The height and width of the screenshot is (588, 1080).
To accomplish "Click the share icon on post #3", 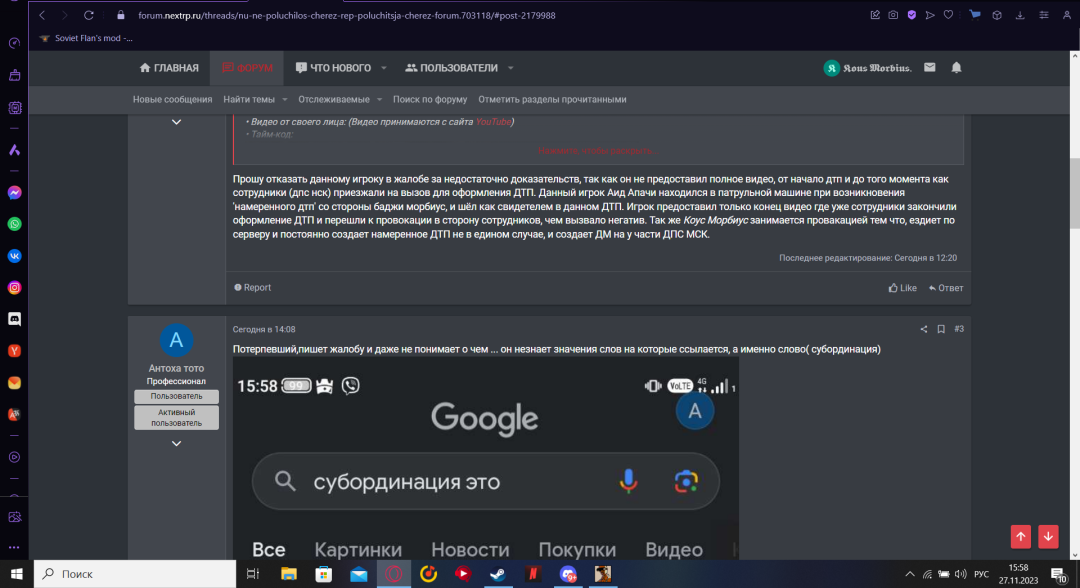I will tap(924, 329).
